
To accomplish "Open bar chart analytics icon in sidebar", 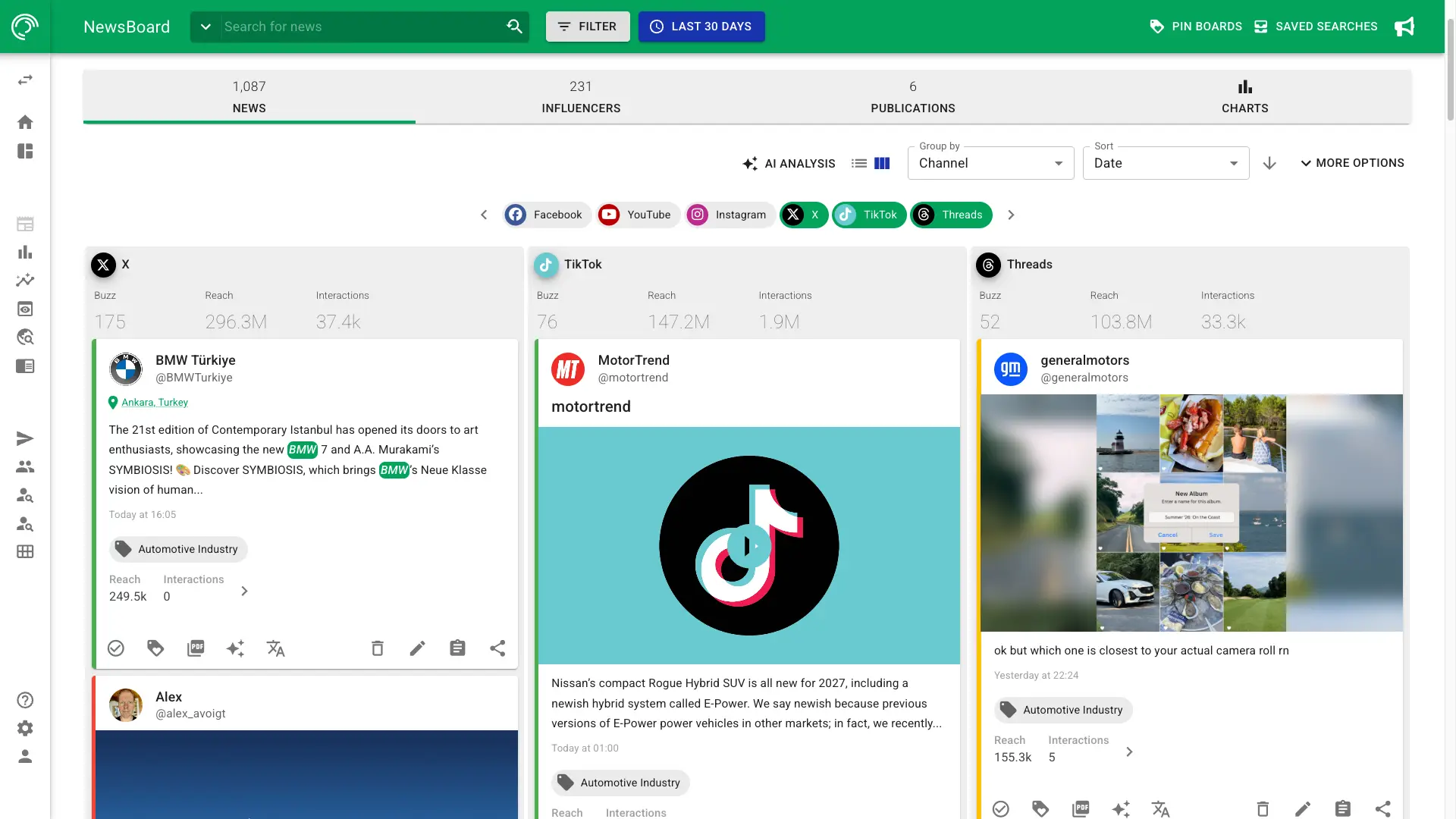I will coord(25,253).
